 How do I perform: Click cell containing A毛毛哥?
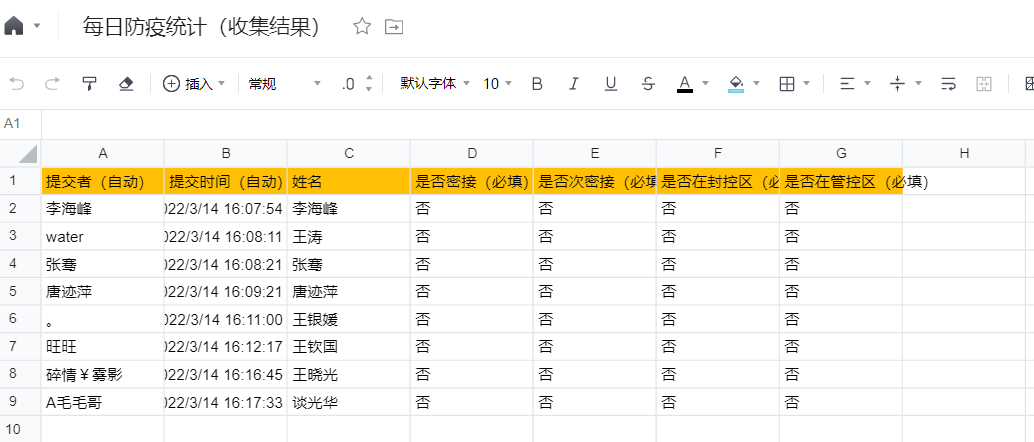pos(103,402)
